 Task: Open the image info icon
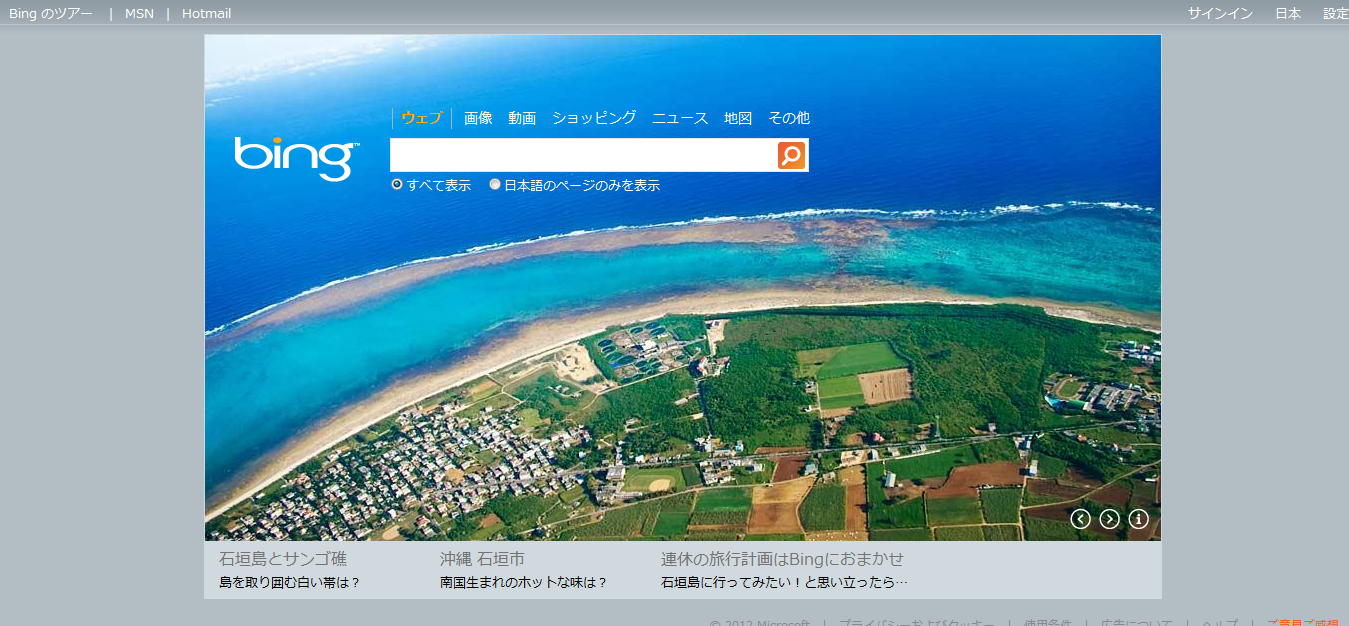click(x=1138, y=519)
